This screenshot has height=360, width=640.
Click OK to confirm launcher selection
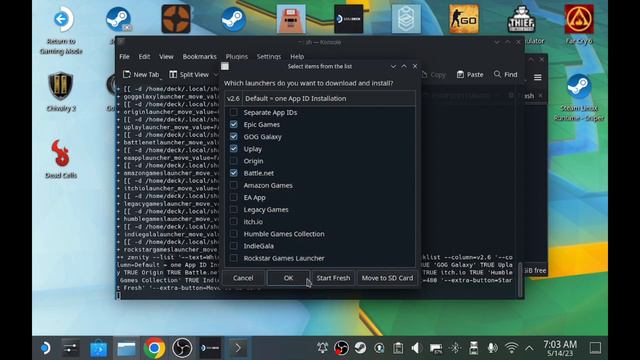coord(288,278)
